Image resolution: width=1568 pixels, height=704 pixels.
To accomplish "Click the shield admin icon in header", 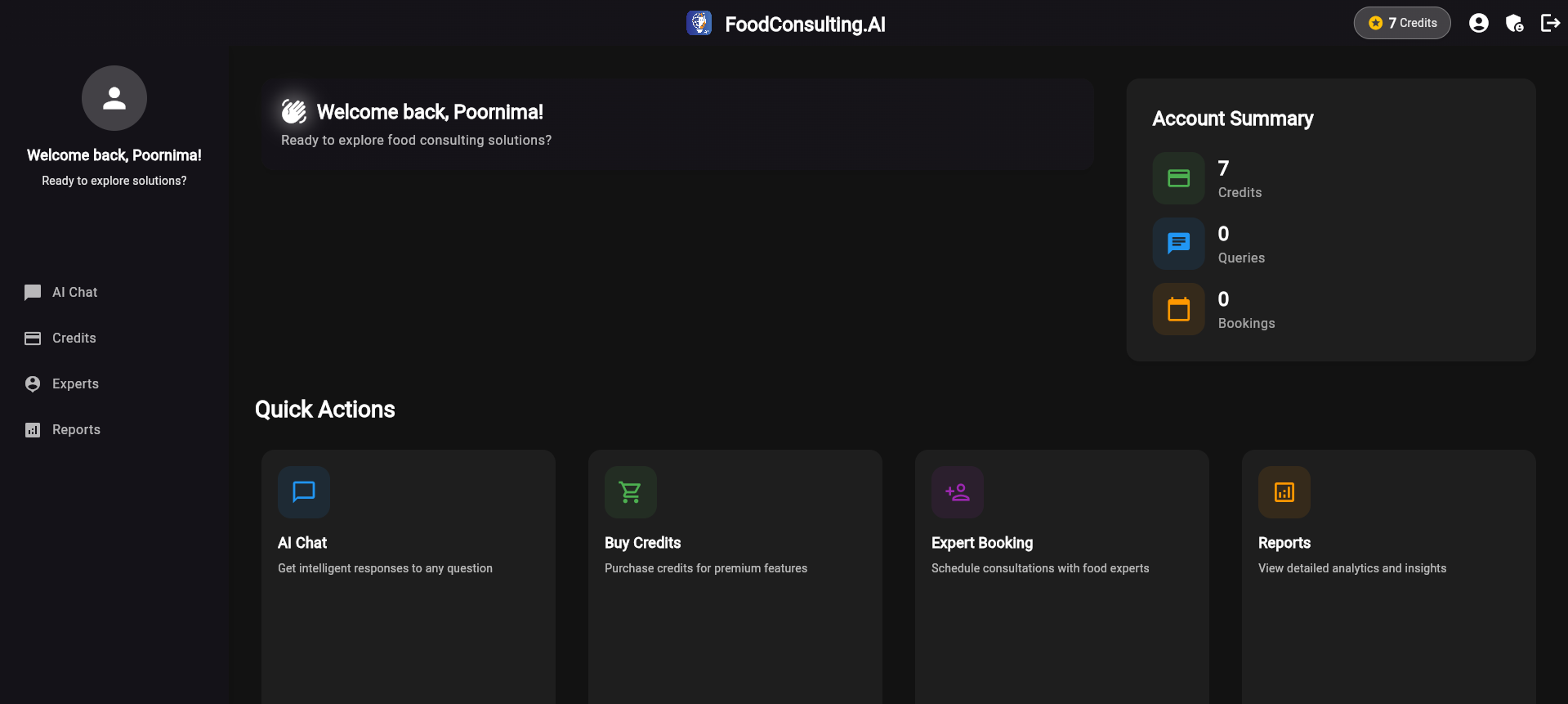I will [x=1514, y=23].
